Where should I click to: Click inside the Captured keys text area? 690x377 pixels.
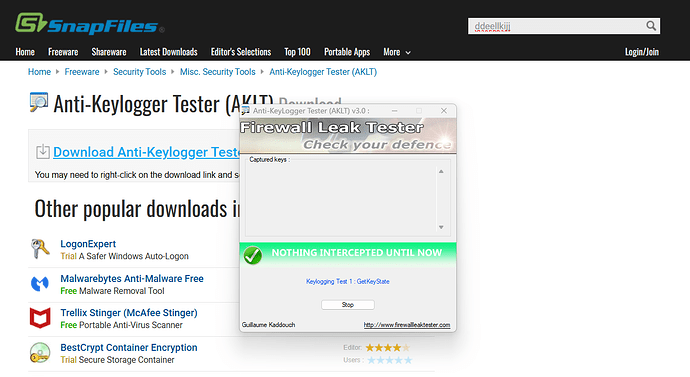(x=341, y=199)
